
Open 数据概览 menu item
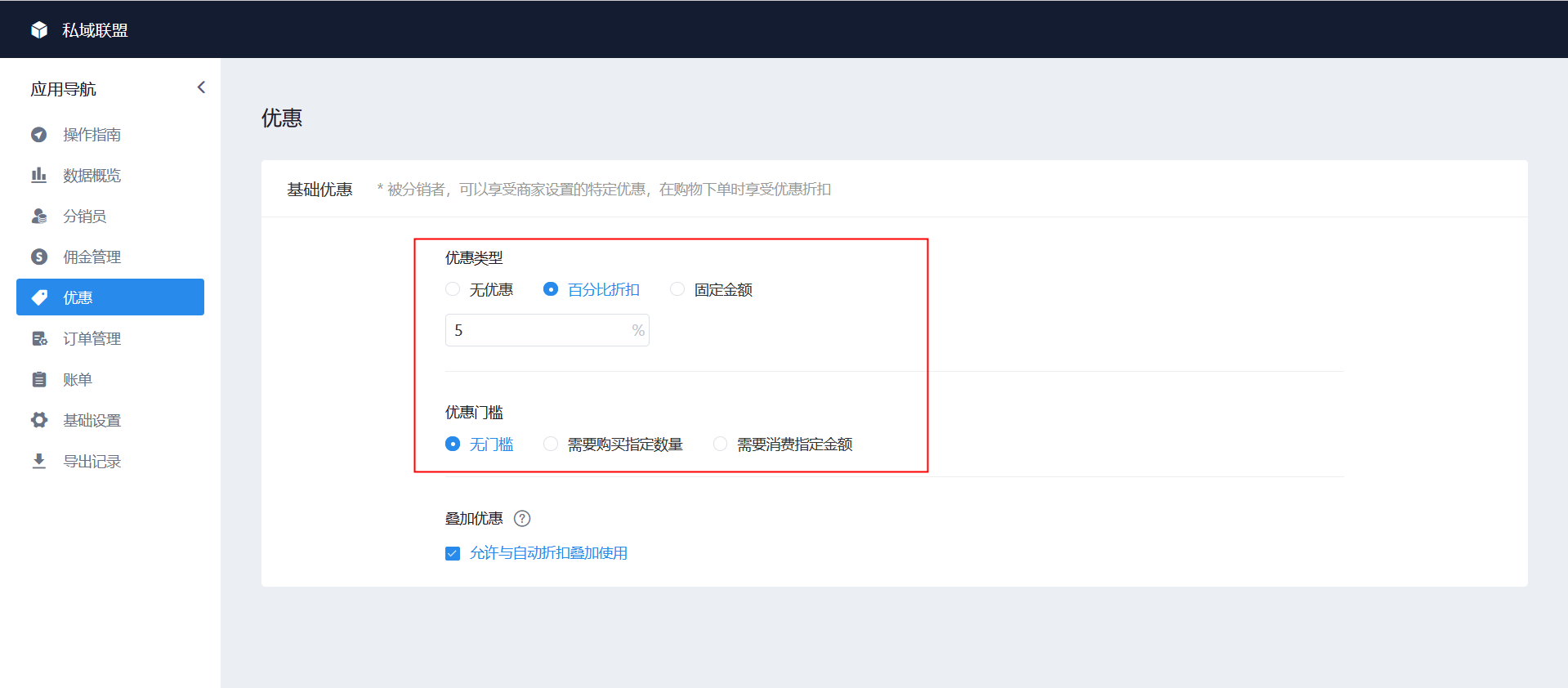pos(110,175)
